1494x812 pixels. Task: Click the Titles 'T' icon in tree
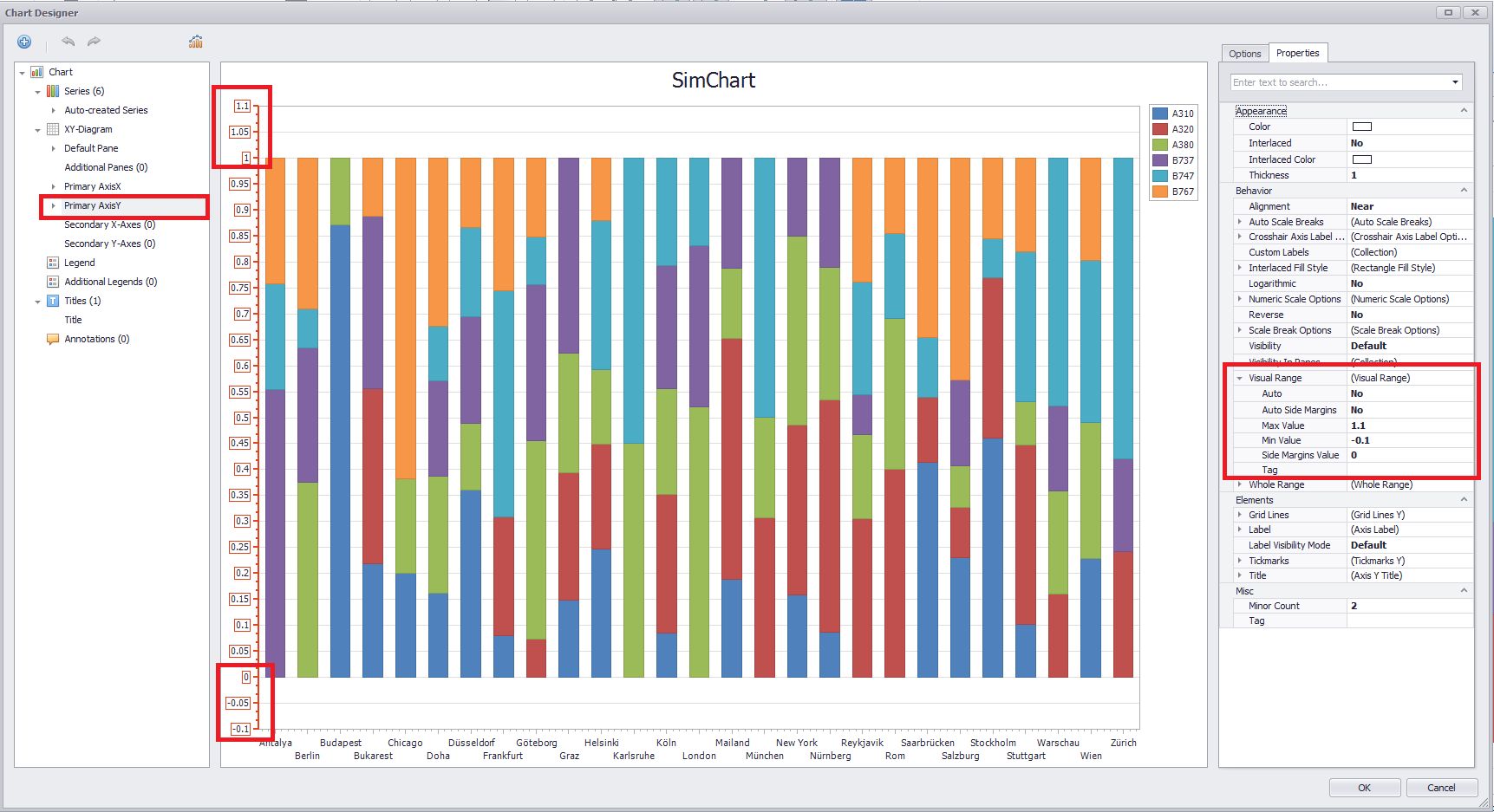pos(53,301)
